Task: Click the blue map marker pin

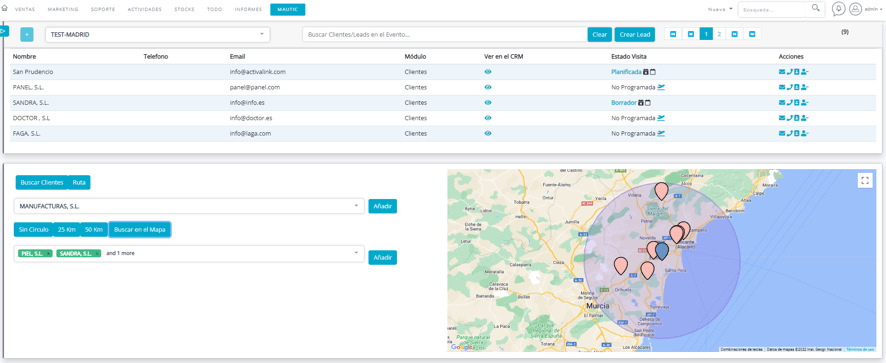Action: (x=662, y=252)
